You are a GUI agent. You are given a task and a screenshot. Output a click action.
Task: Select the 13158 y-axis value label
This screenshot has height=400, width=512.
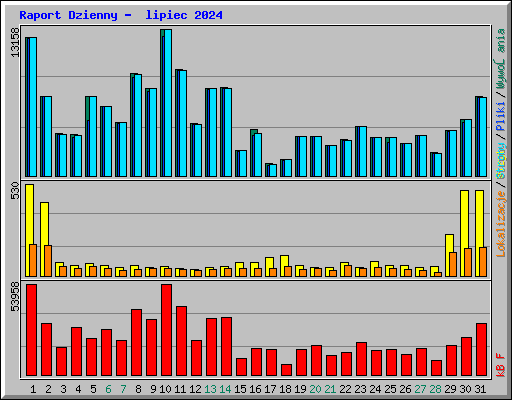15,42
